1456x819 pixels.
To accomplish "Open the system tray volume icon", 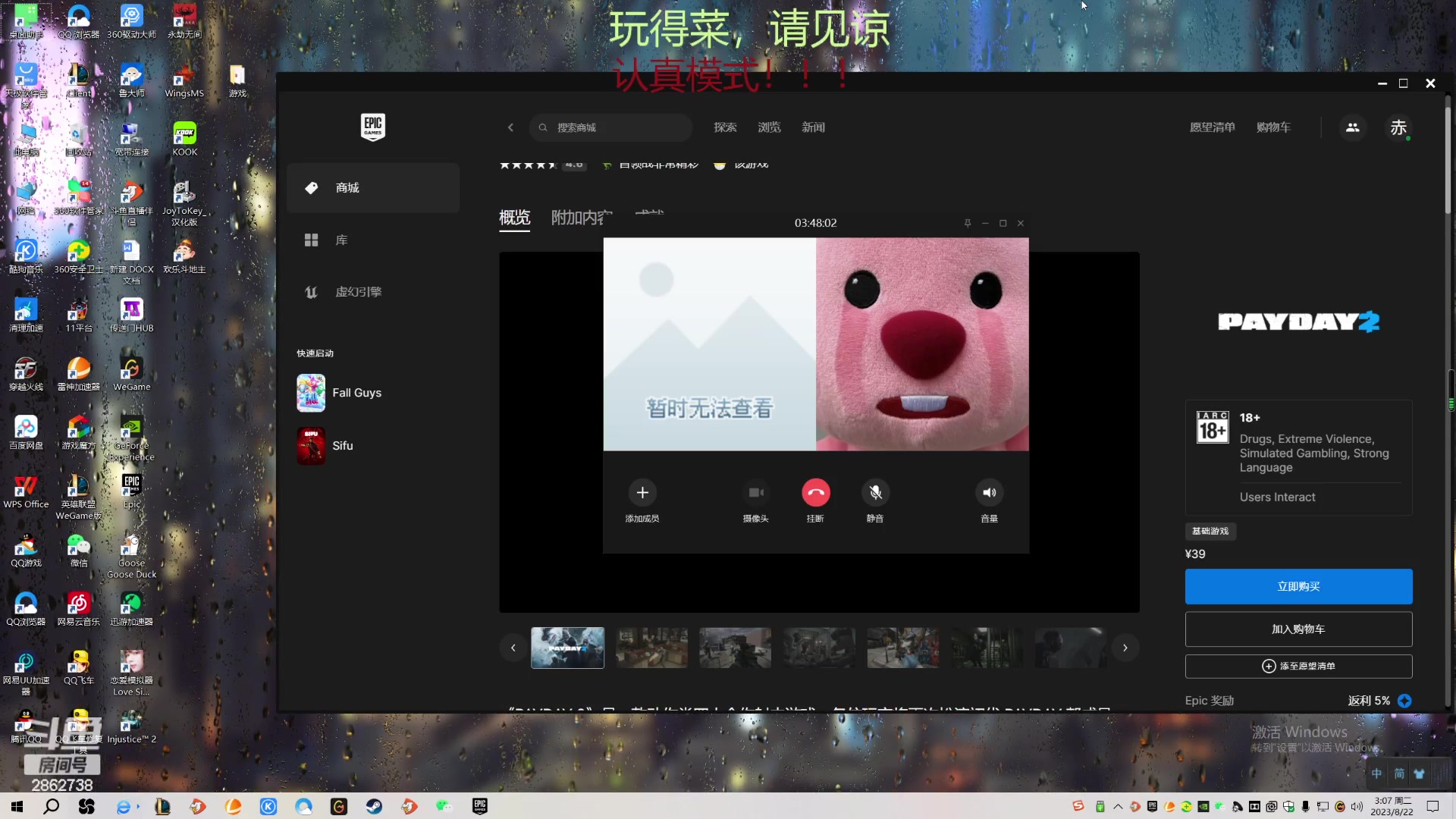I will pyautogui.click(x=1357, y=806).
